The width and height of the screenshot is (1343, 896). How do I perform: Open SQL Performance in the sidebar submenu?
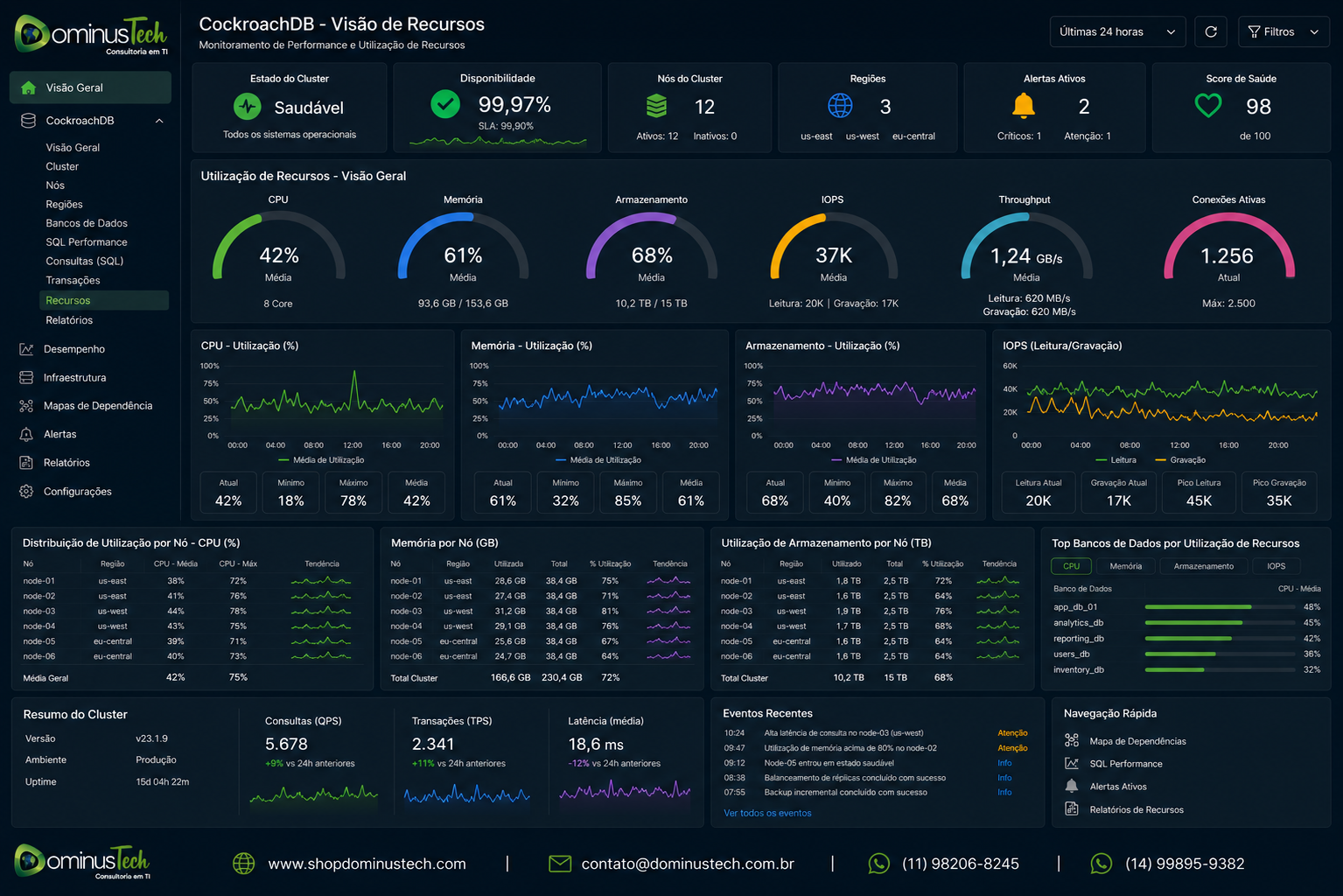(x=87, y=242)
